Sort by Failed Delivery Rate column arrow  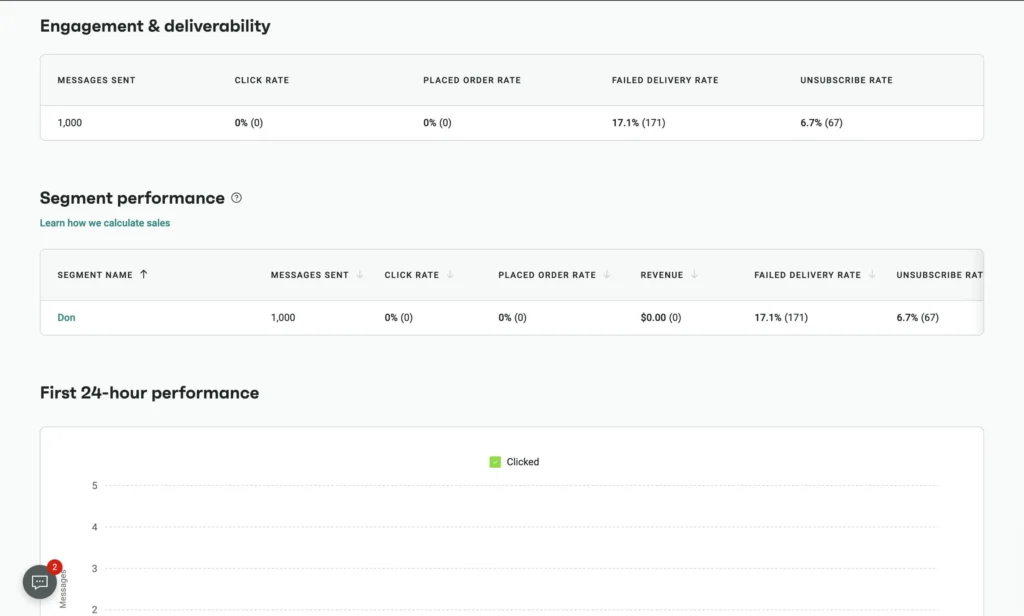pyautogui.click(x=872, y=274)
